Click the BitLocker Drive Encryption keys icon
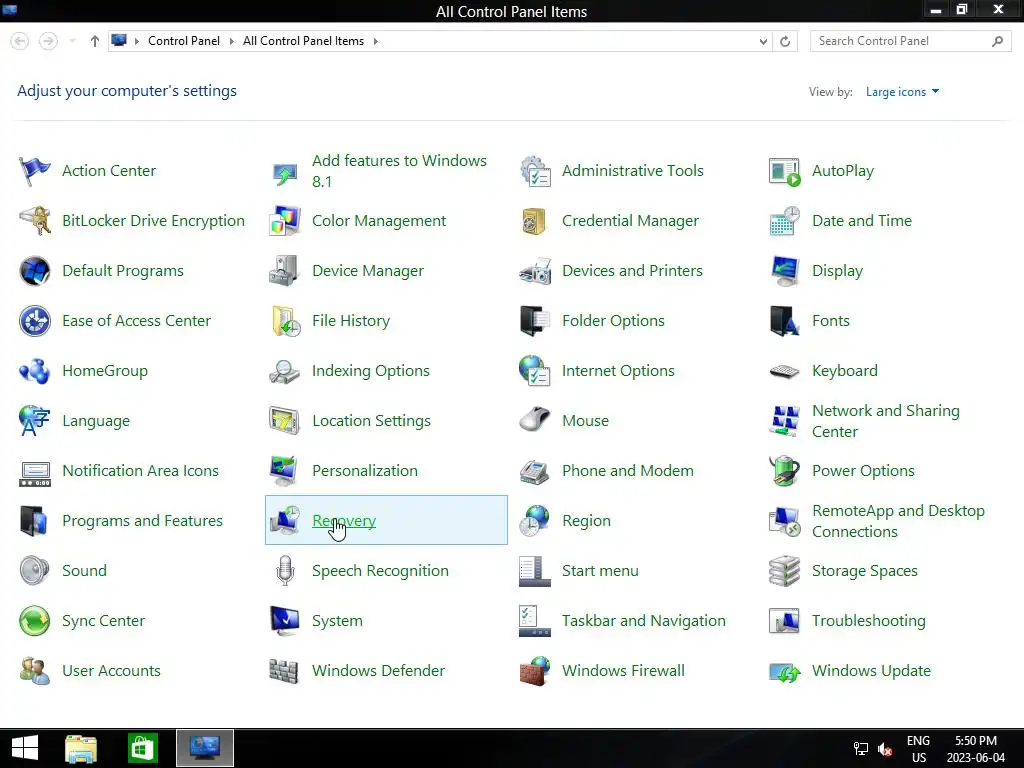1024x768 pixels. point(35,221)
